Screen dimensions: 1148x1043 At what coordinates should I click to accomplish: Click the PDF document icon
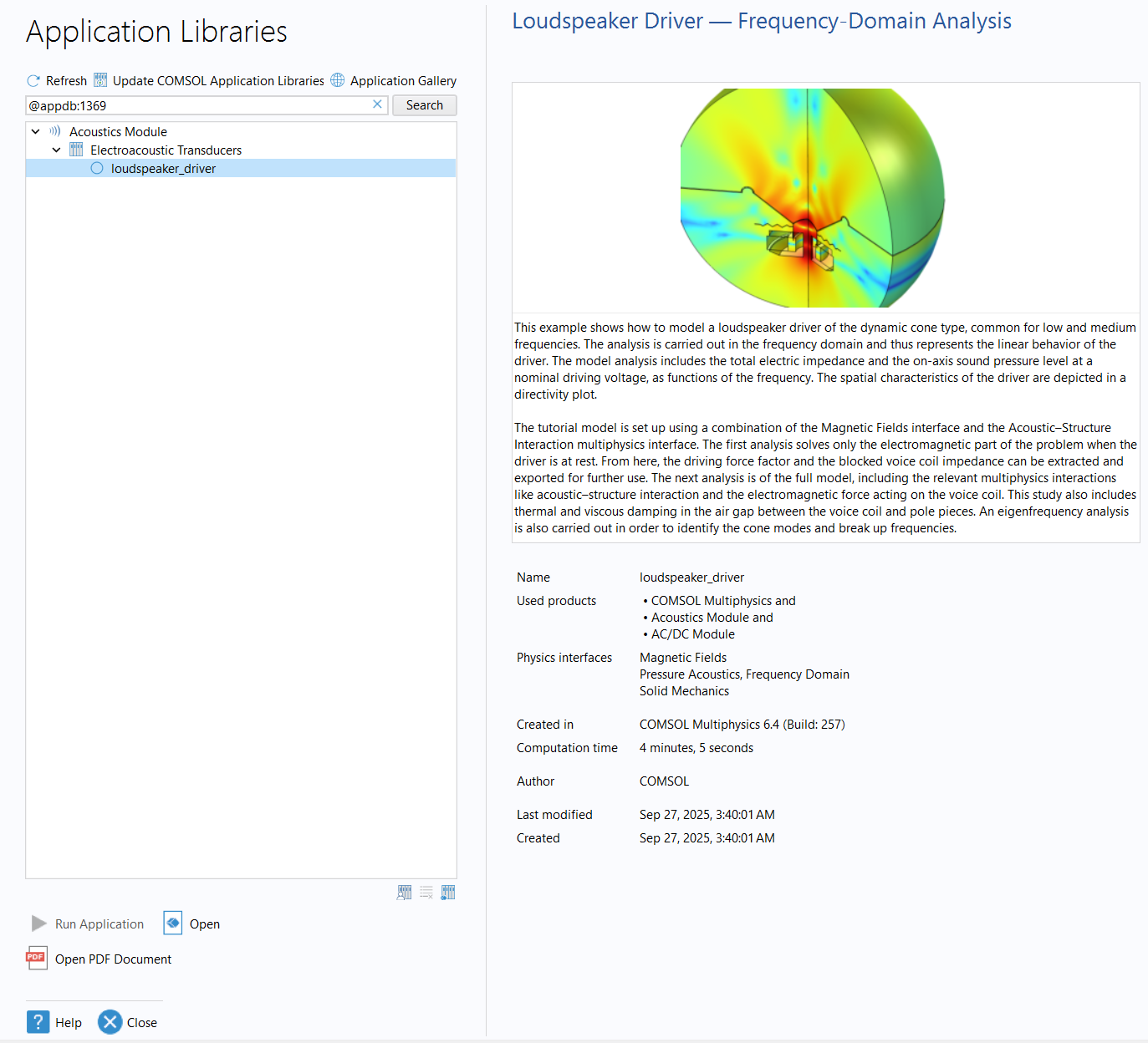(x=37, y=959)
